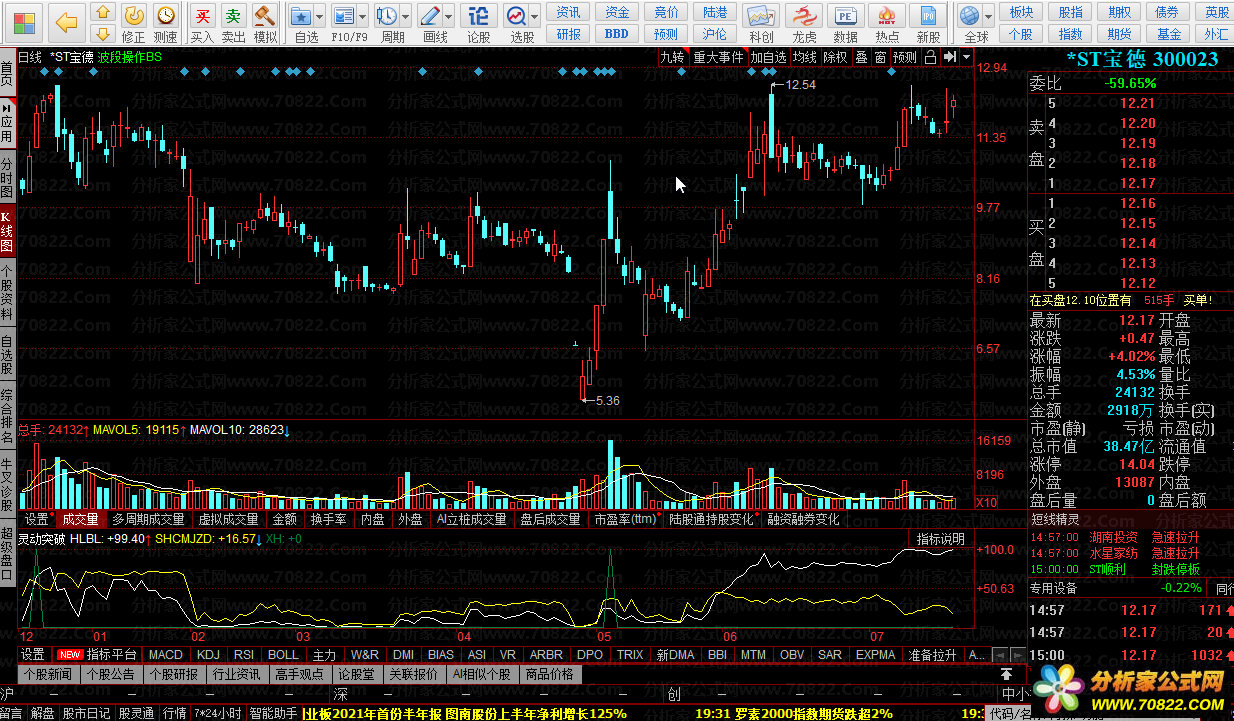This screenshot has width=1234, height=721.
Task: Expand the 全球 dropdown arrow
Action: [x=989, y=17]
